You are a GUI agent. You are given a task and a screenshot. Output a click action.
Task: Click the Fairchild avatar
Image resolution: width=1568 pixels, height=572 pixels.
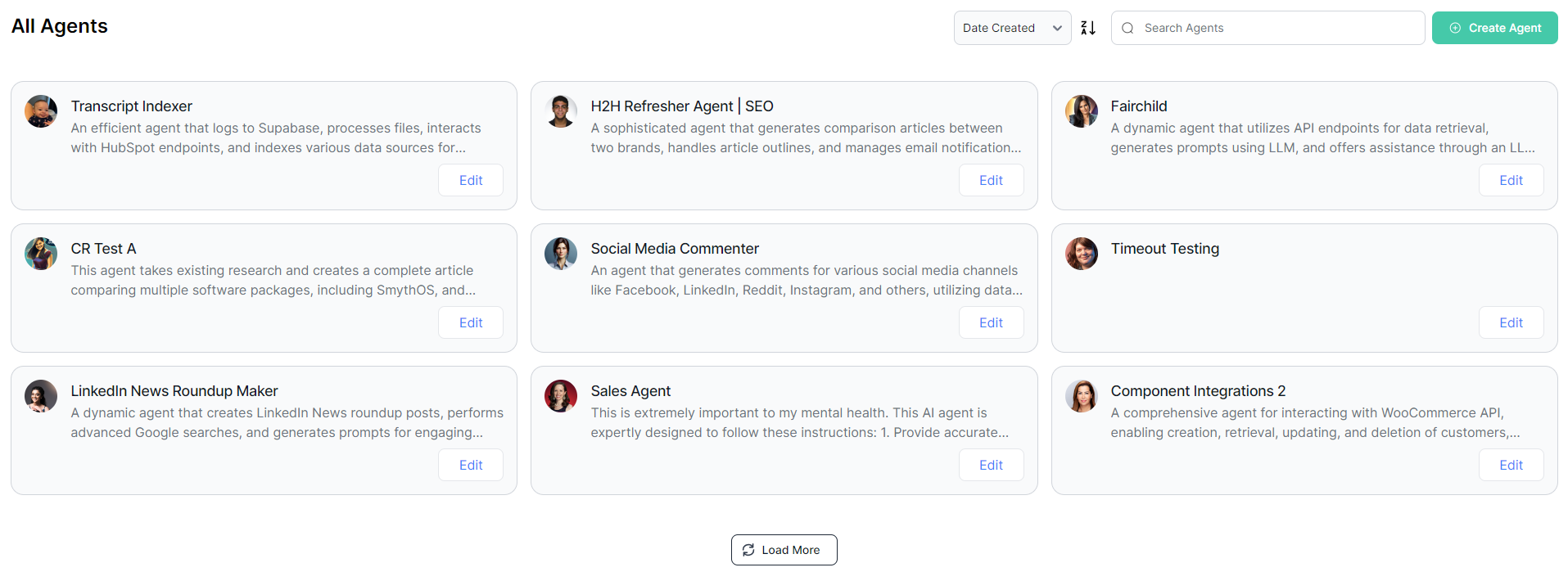point(1081,111)
